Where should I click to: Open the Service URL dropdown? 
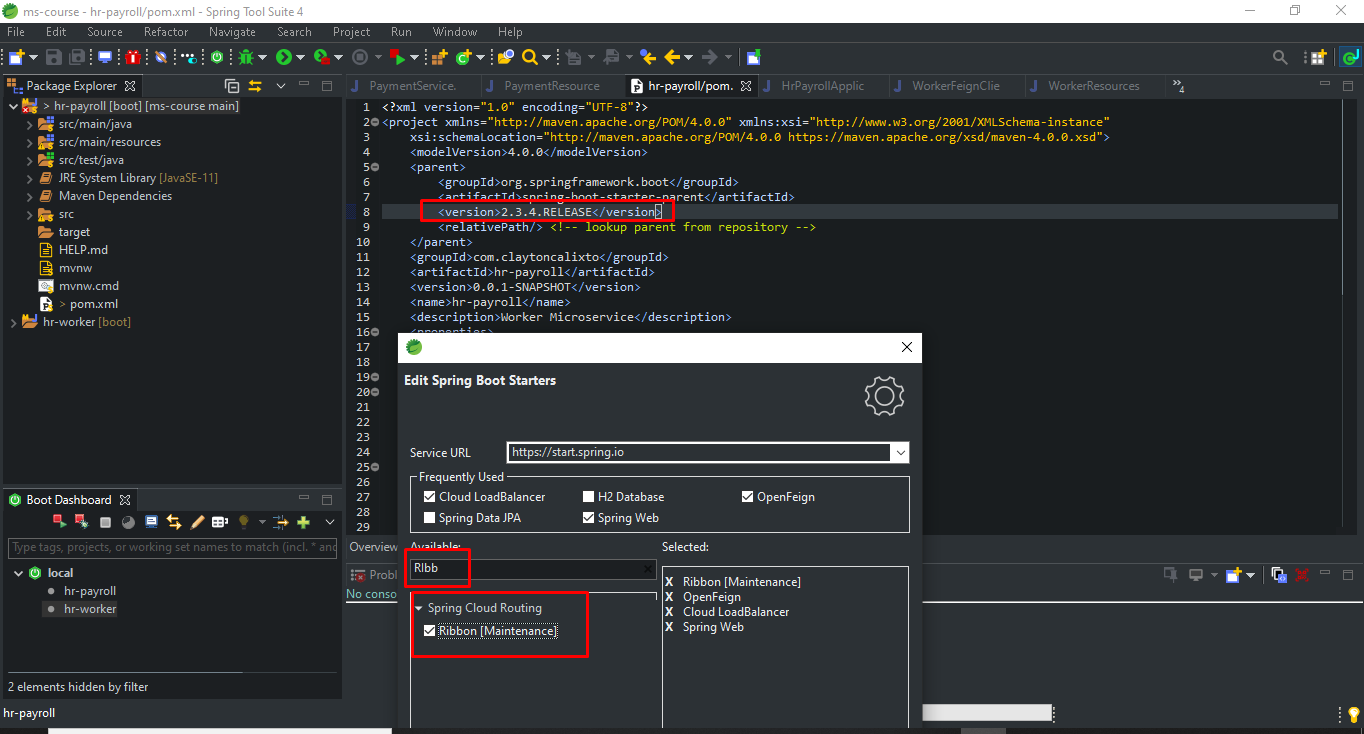[x=901, y=453]
